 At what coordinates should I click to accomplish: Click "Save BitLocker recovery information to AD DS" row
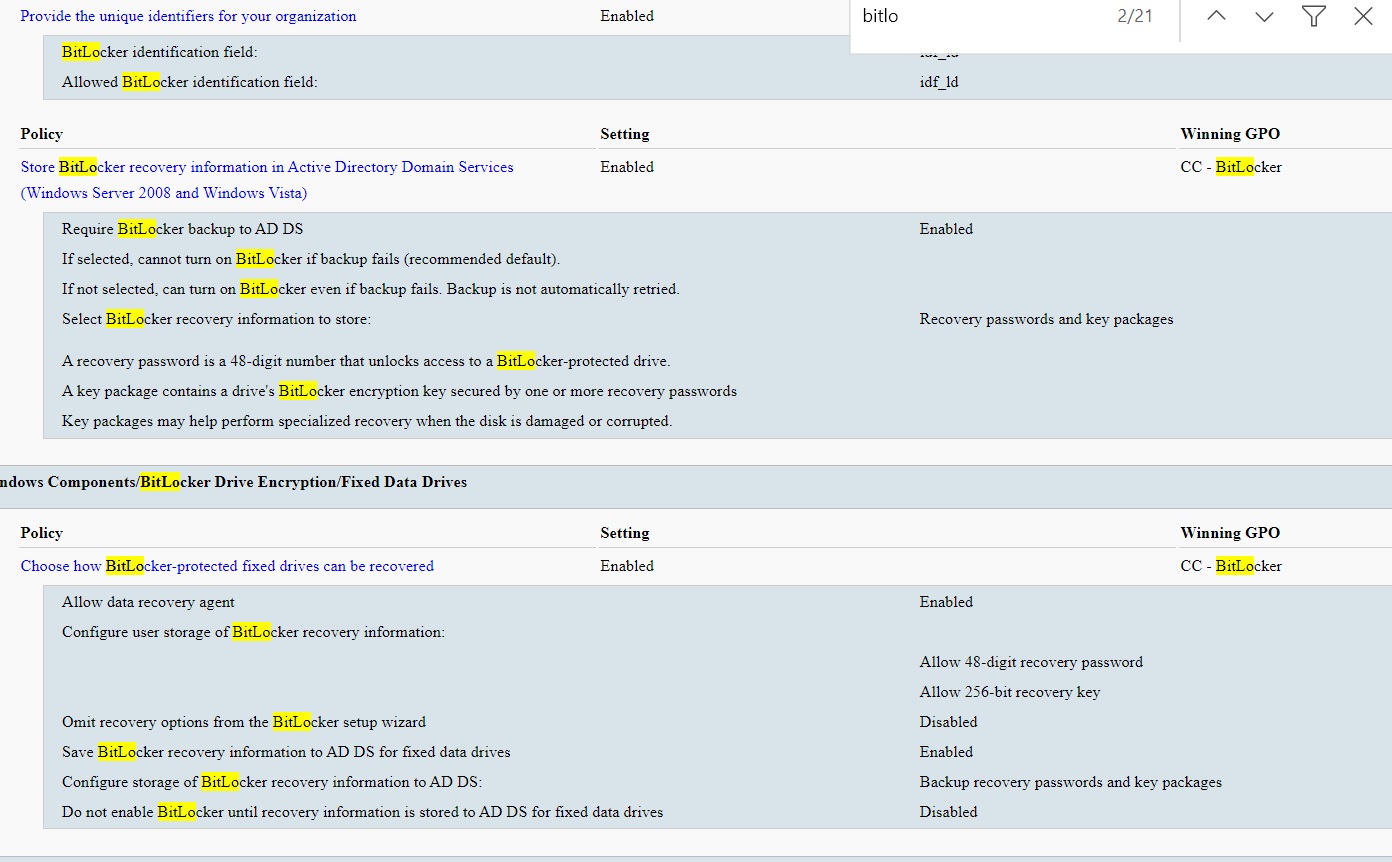pos(286,752)
